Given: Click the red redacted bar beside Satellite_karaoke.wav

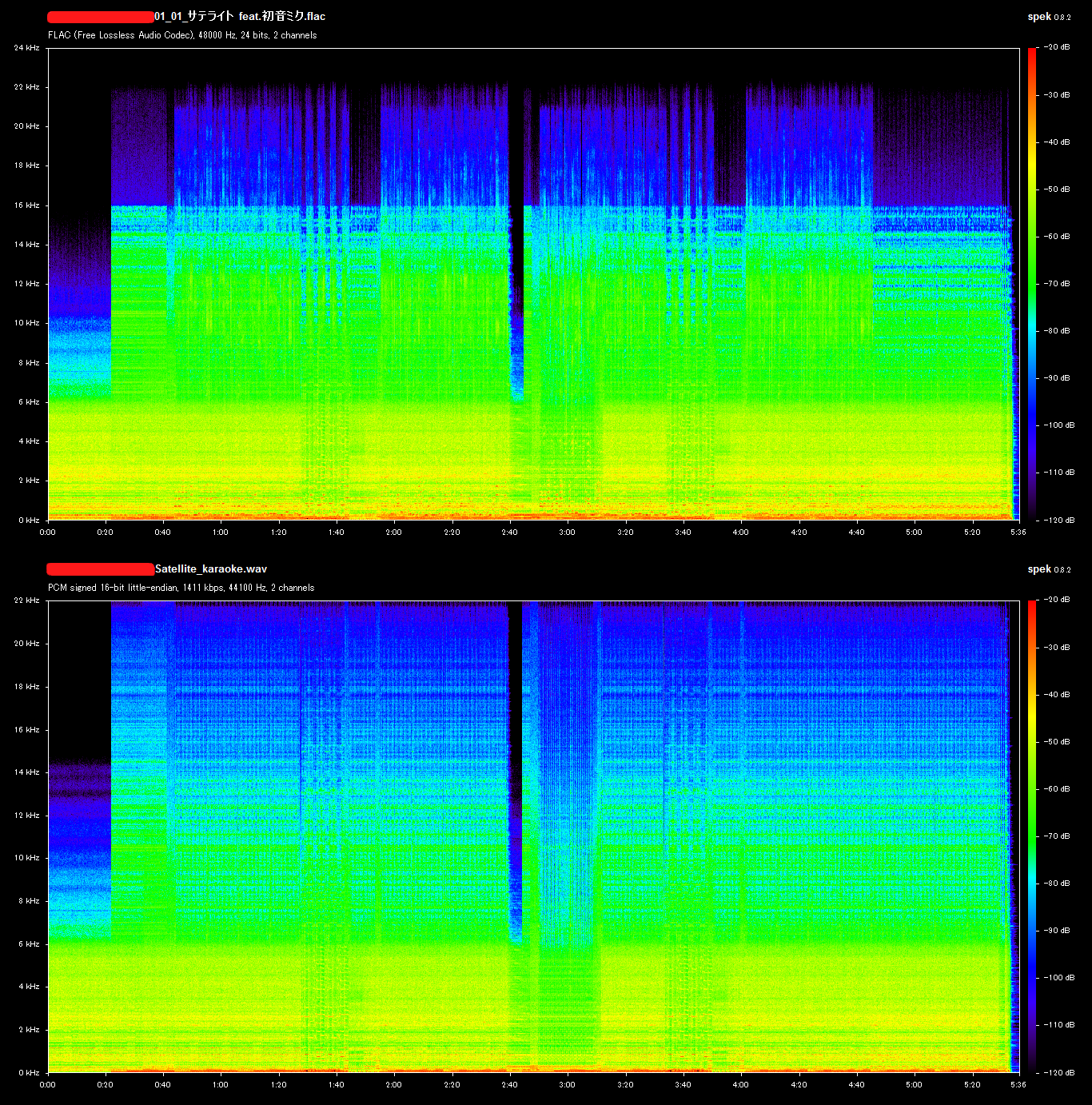Looking at the screenshot, I should point(100,569).
